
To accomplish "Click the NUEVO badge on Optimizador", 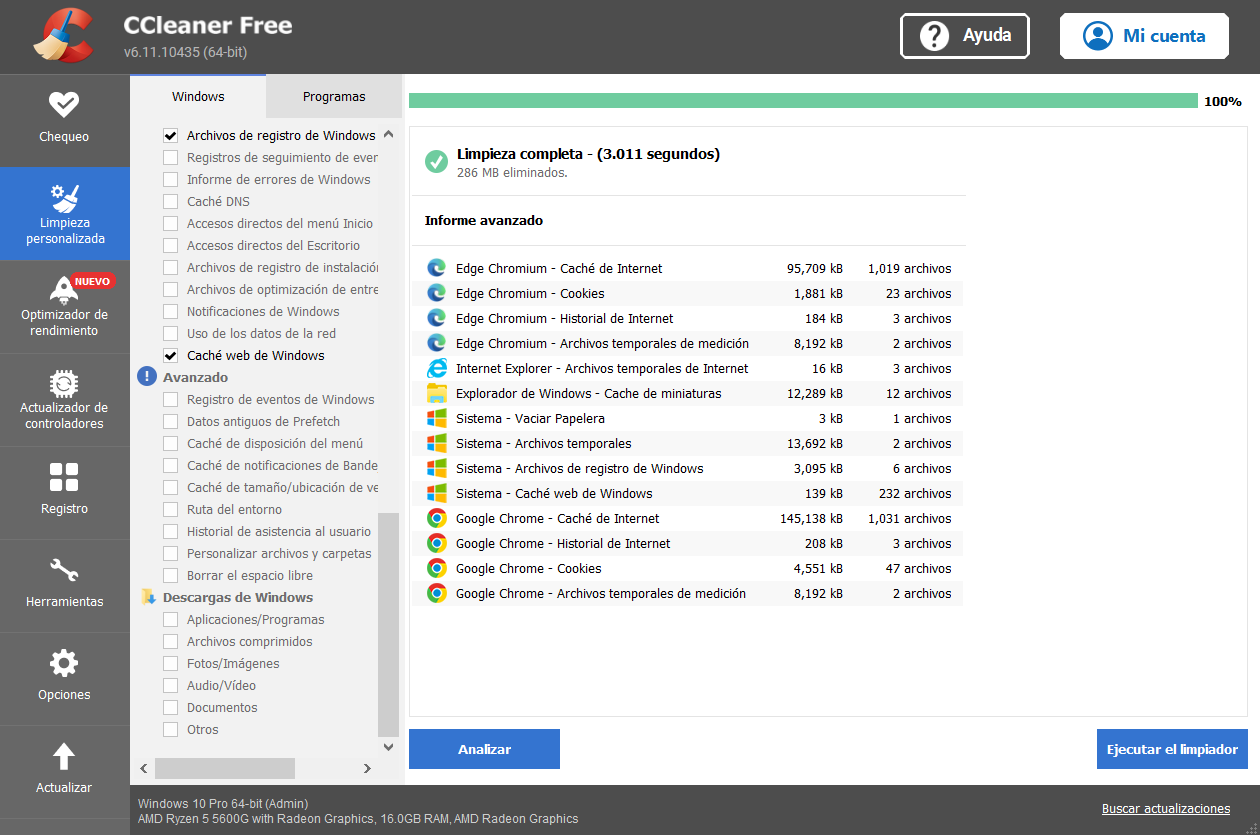I will 92,281.
